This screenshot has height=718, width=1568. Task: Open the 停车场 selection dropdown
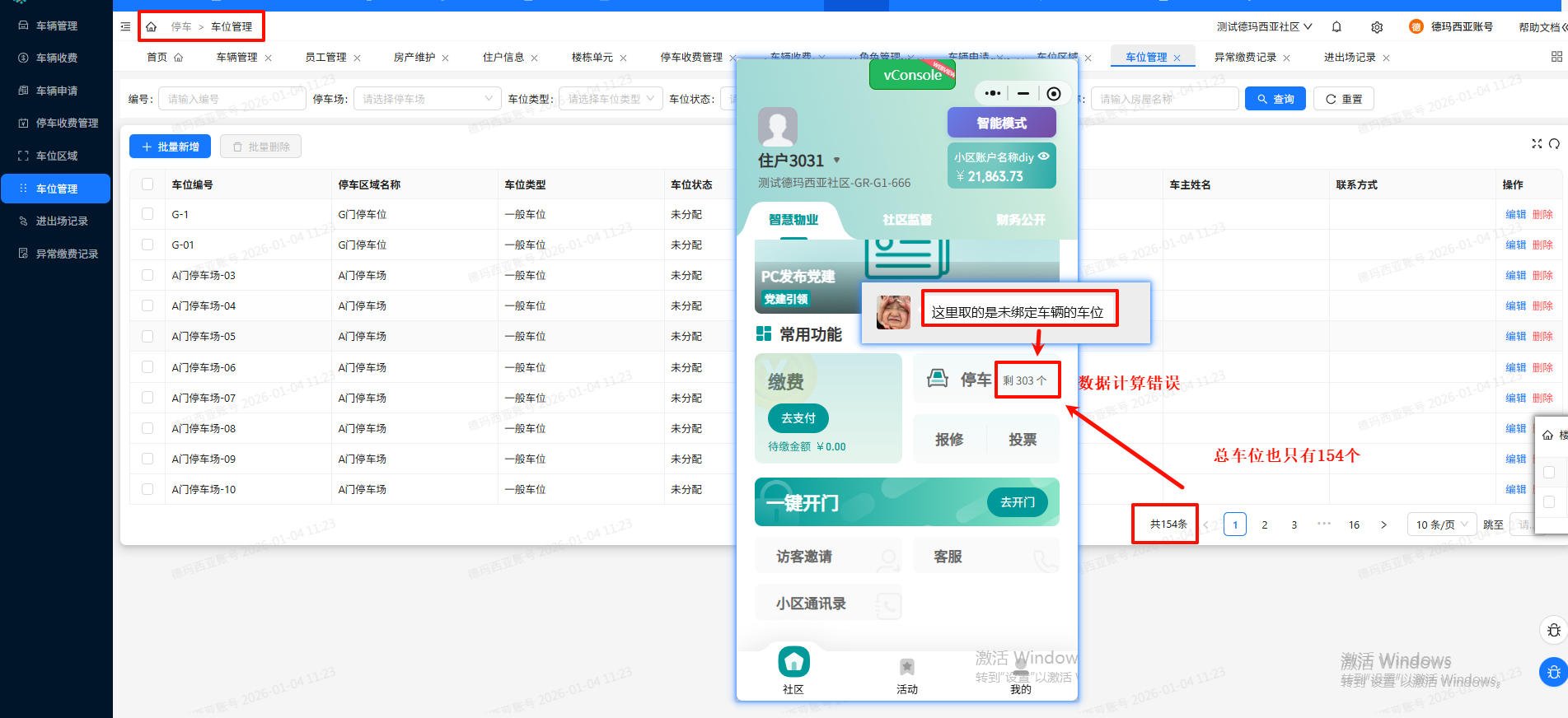428,99
